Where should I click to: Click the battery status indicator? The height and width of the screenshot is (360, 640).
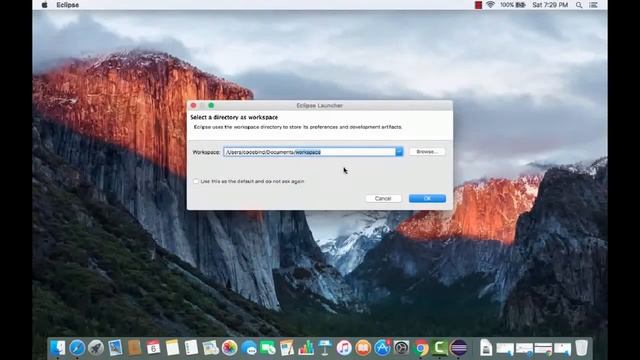pyautogui.click(x=513, y=5)
